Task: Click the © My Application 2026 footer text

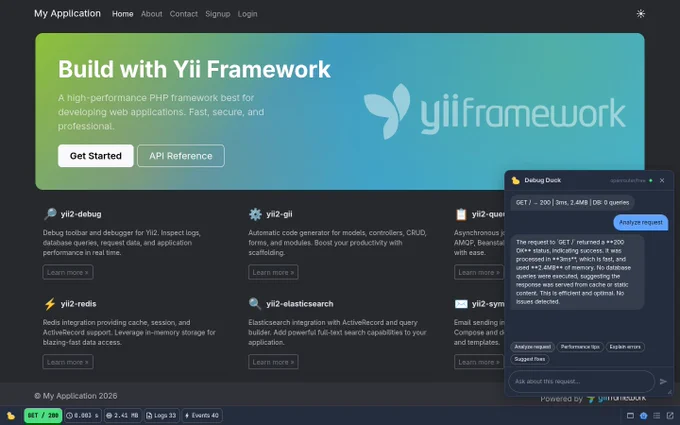Action: [76, 396]
